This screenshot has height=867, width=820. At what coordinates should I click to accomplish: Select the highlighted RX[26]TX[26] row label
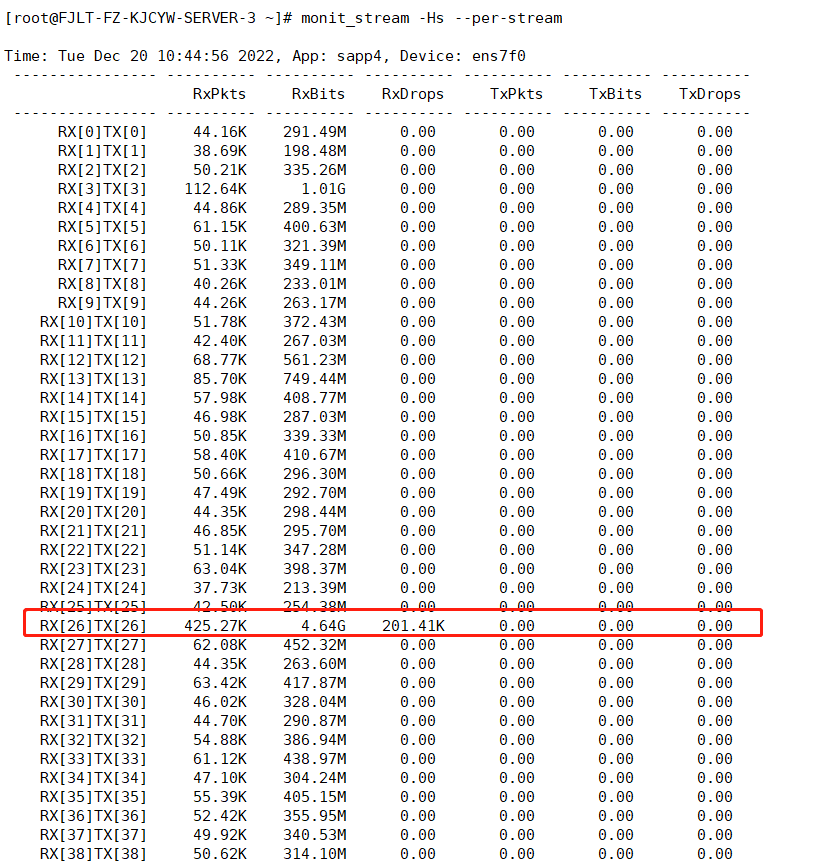(93, 626)
